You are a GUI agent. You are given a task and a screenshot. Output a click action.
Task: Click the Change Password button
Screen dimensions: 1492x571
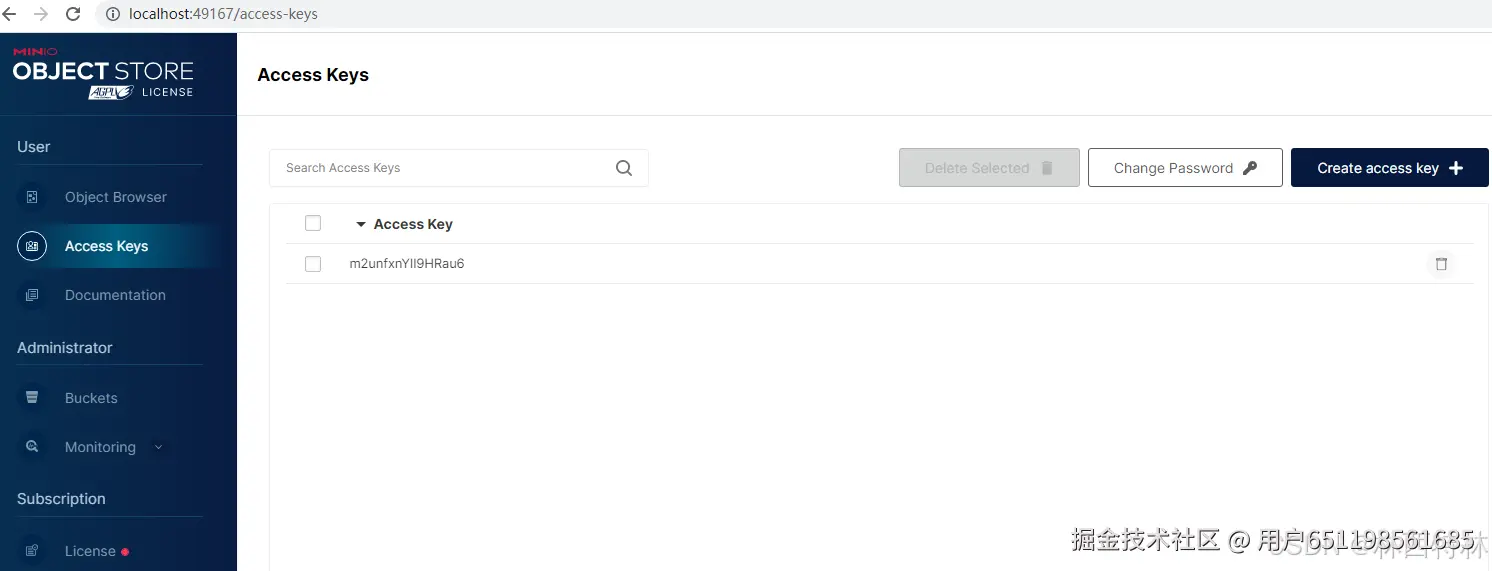click(x=1185, y=168)
